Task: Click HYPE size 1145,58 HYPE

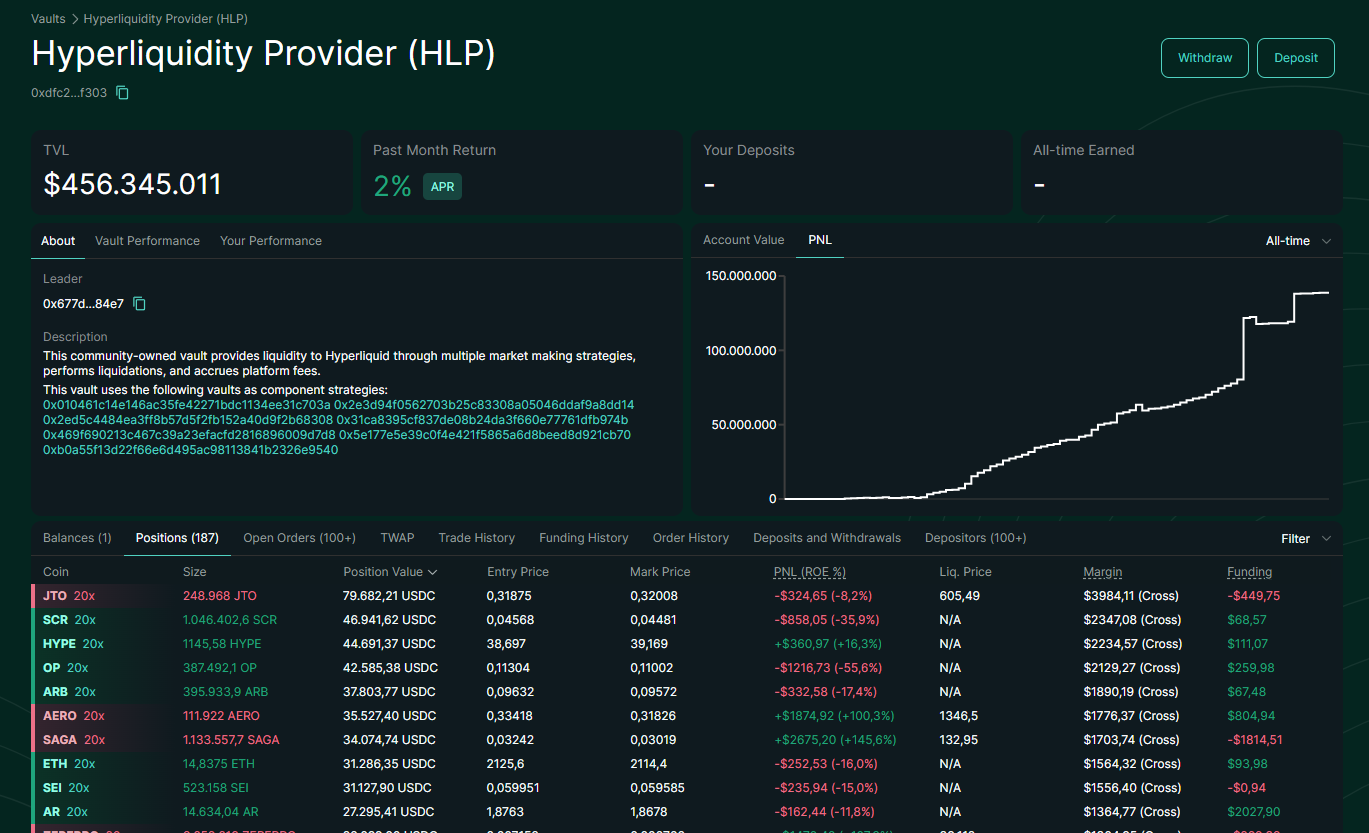Action: pyautogui.click(x=222, y=644)
